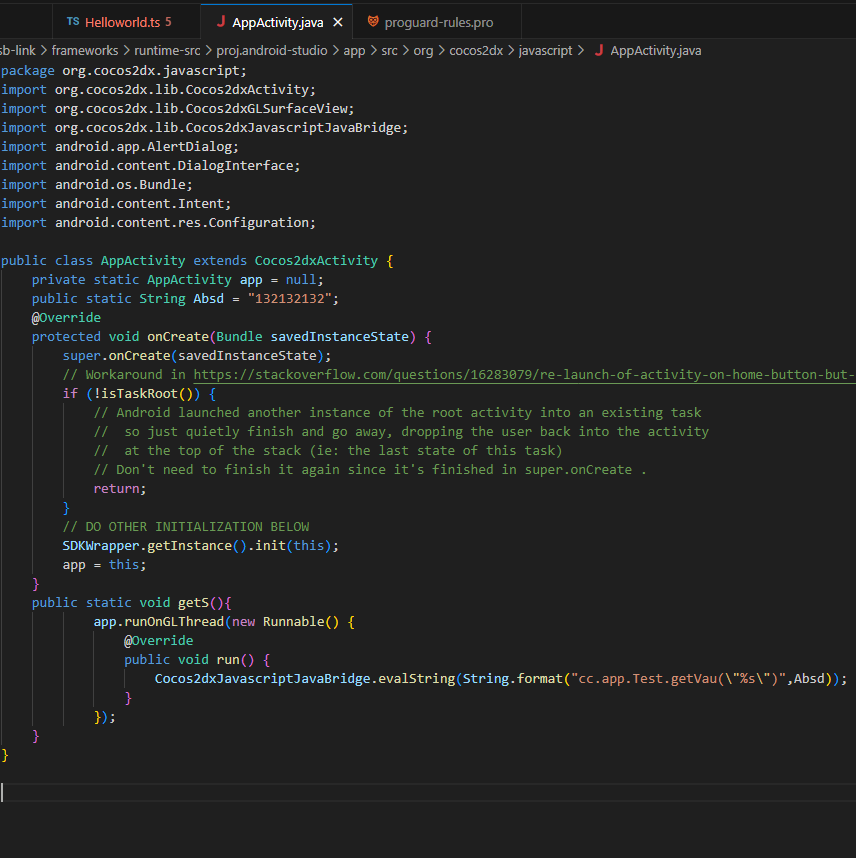Click the problem count badge on Helloworld.ts tab

[168, 22]
